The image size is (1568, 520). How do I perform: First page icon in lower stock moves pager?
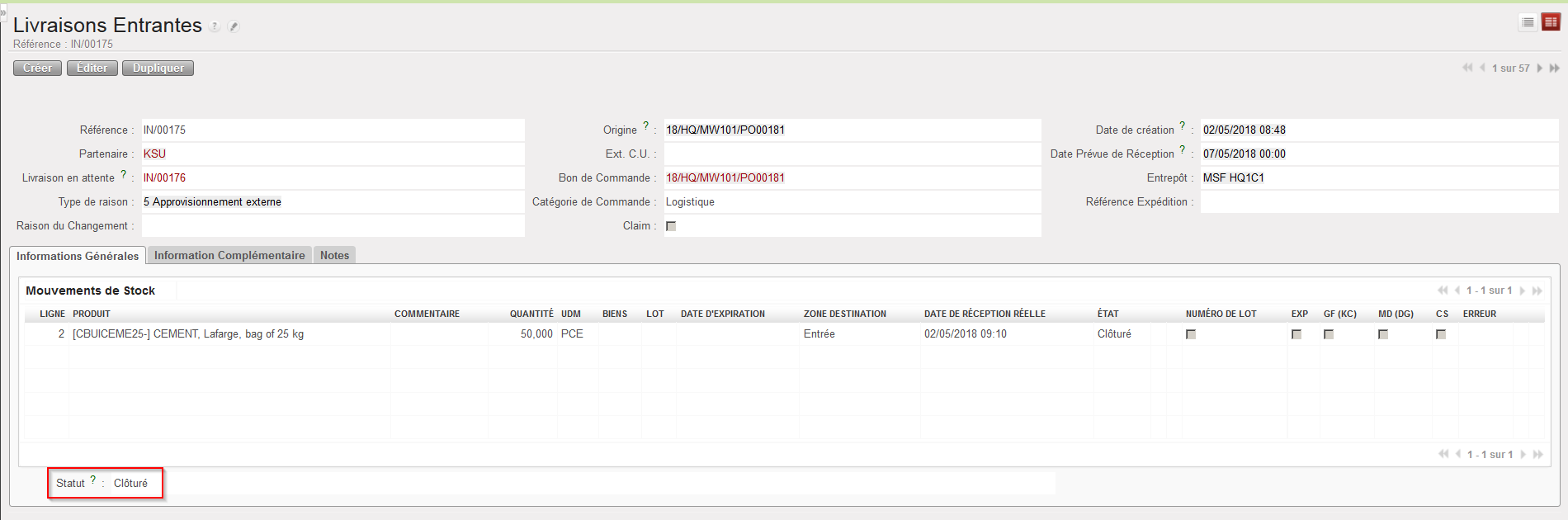pyautogui.click(x=1443, y=454)
